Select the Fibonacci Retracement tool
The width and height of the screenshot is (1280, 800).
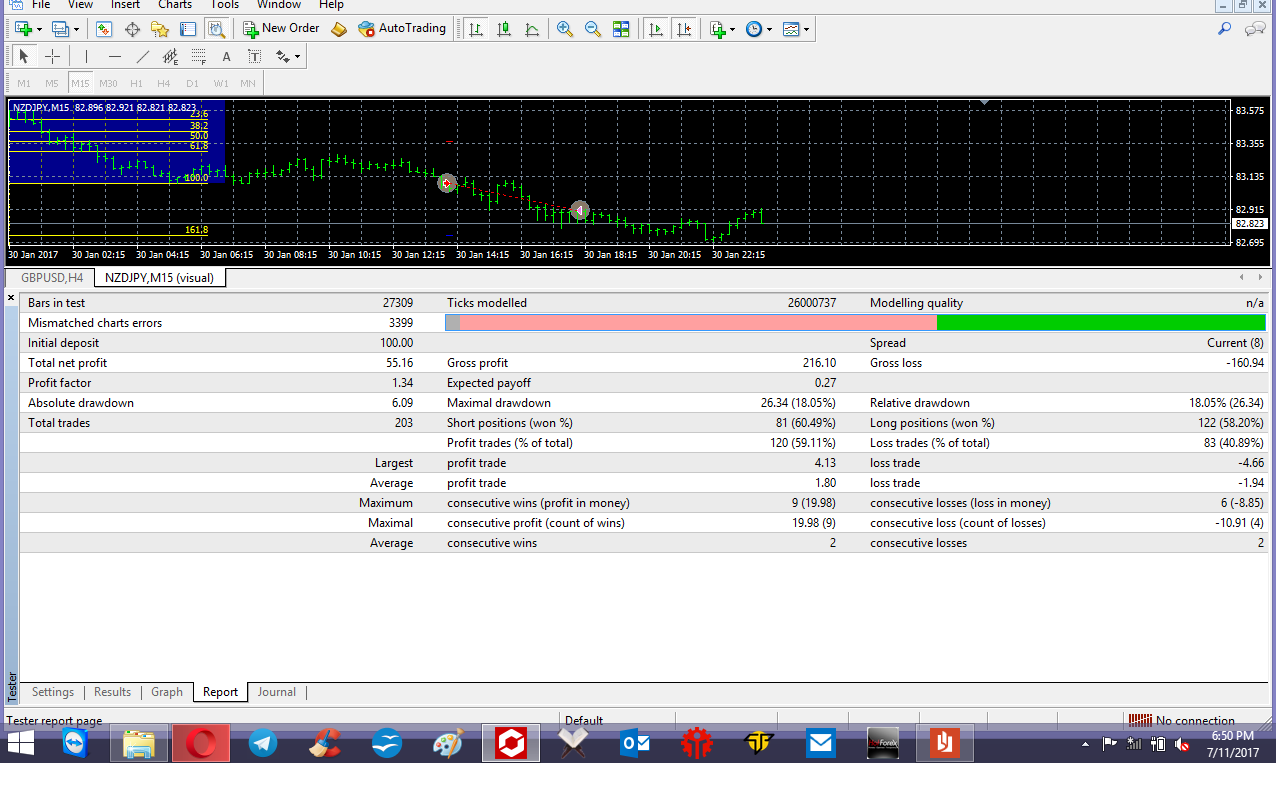point(198,57)
